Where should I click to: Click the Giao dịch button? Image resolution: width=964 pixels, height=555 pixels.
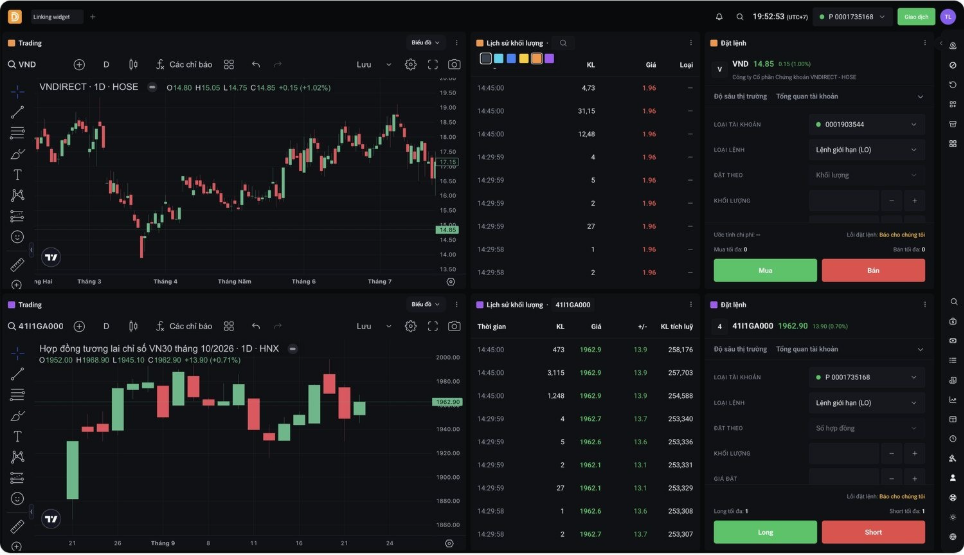click(x=916, y=17)
